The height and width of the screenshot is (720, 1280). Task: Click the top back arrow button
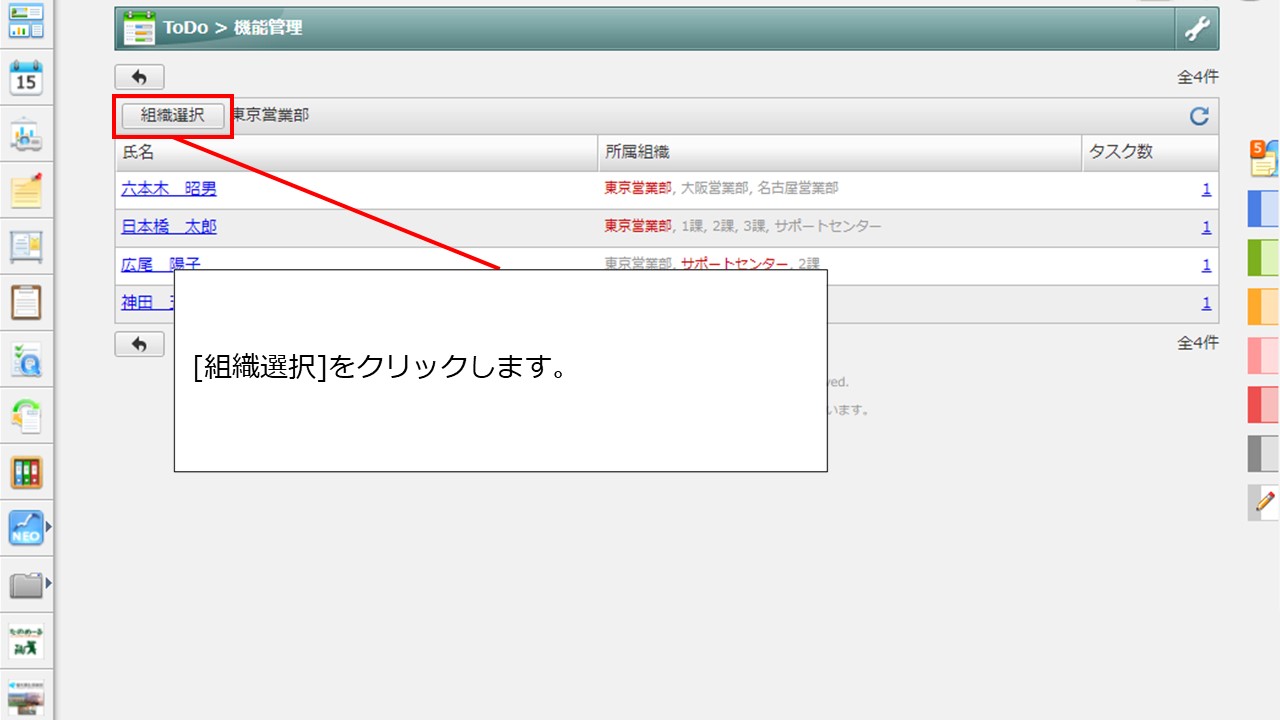139,77
